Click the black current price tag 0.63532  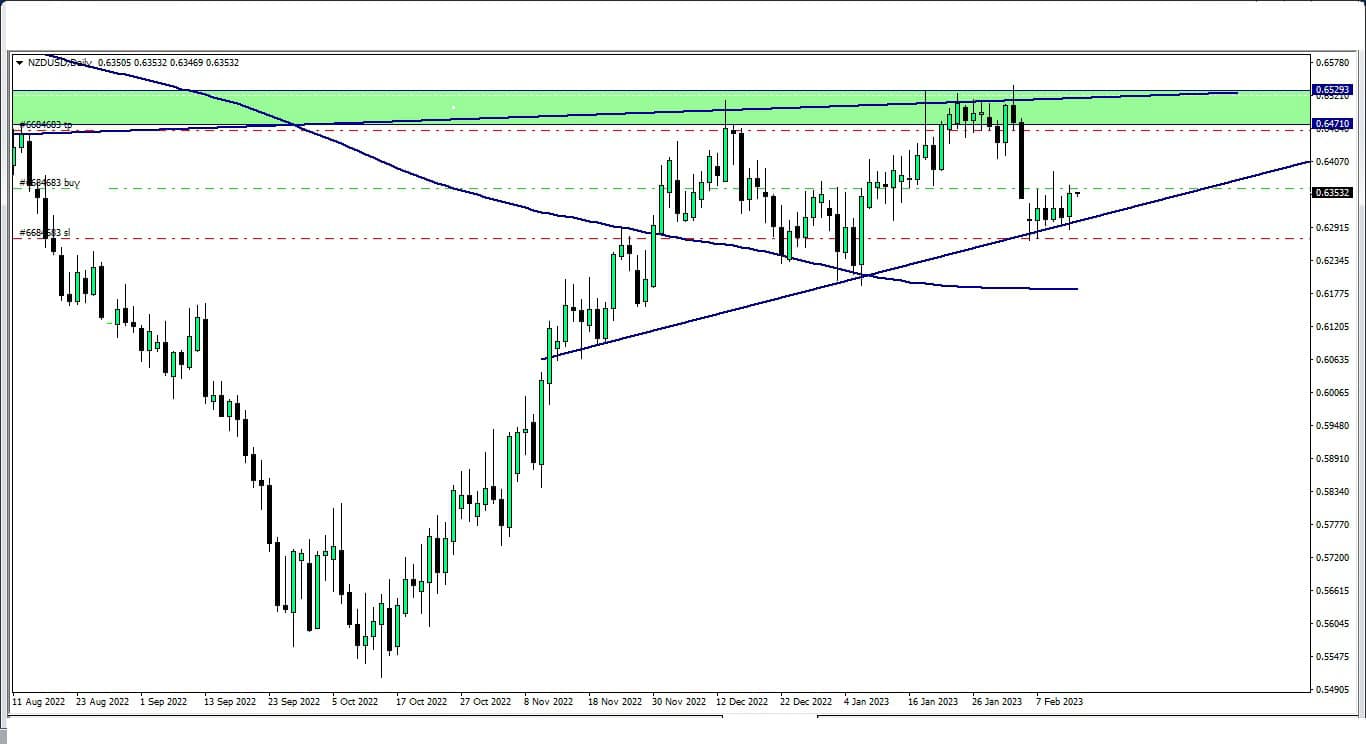pyautogui.click(x=1332, y=193)
